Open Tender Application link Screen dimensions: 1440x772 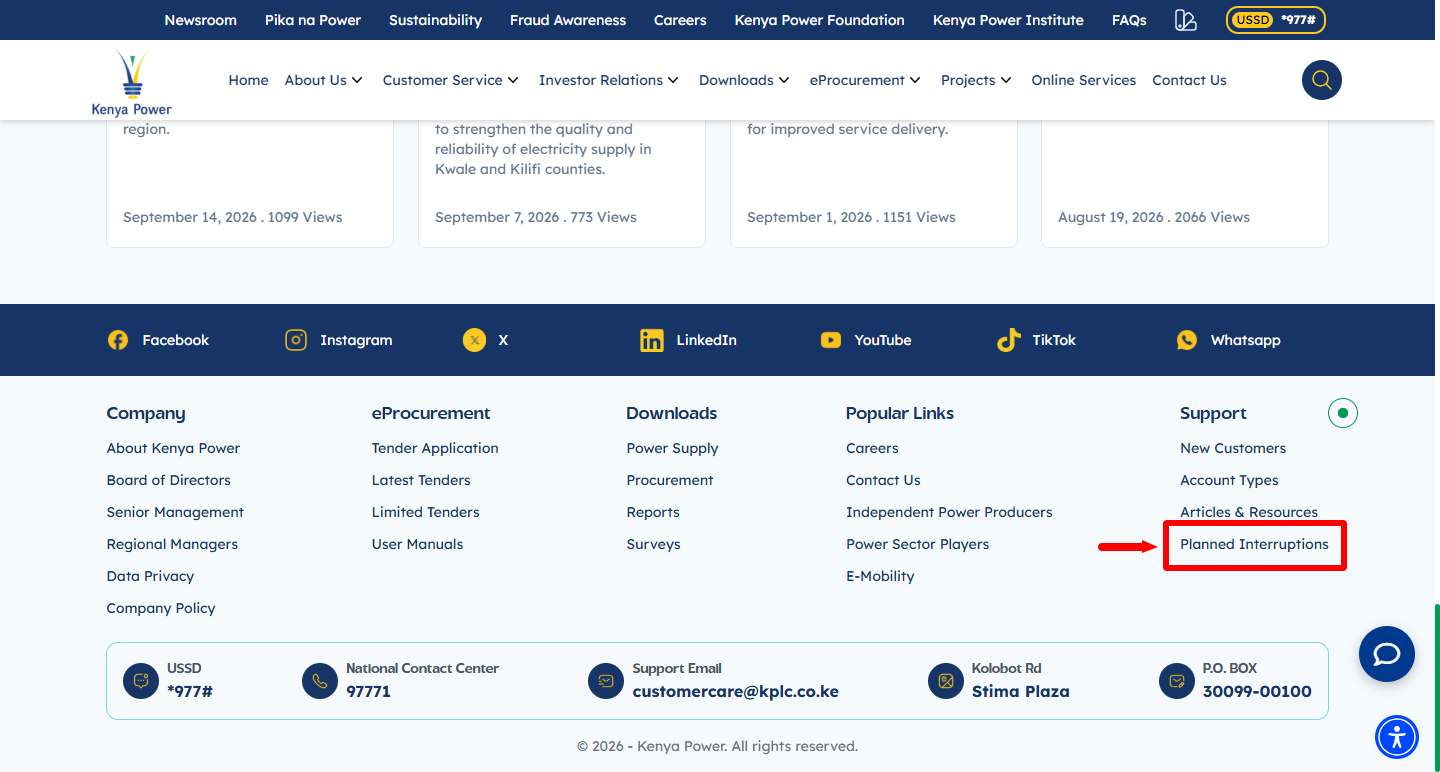435,448
